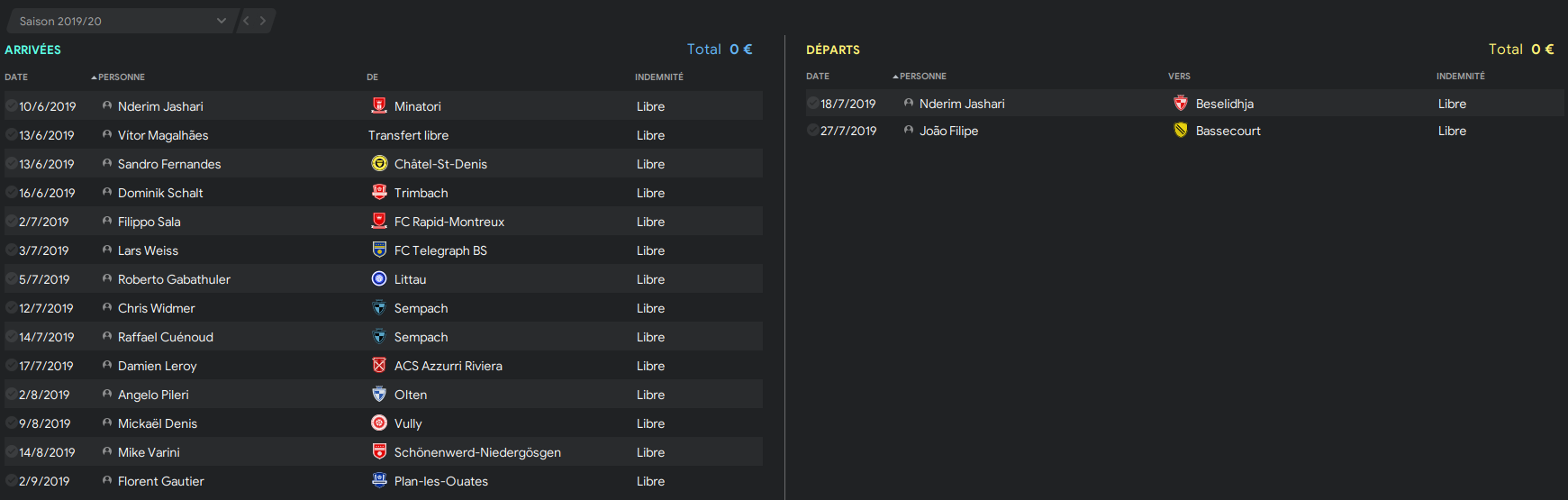Open the Plan-les-Ouates club link
This screenshot has height=500, width=1568.
click(x=441, y=481)
